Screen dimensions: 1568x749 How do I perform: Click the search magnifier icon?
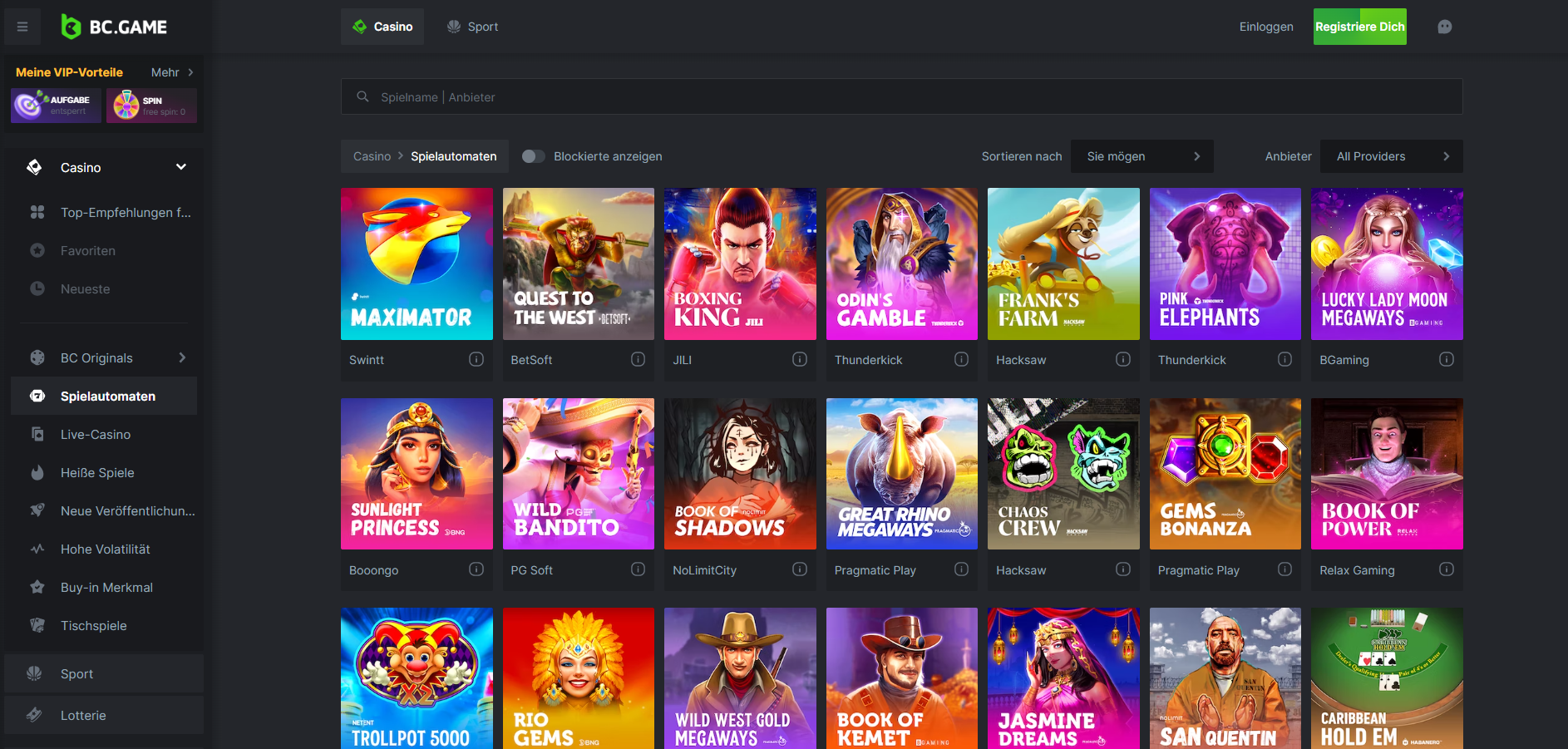click(362, 96)
